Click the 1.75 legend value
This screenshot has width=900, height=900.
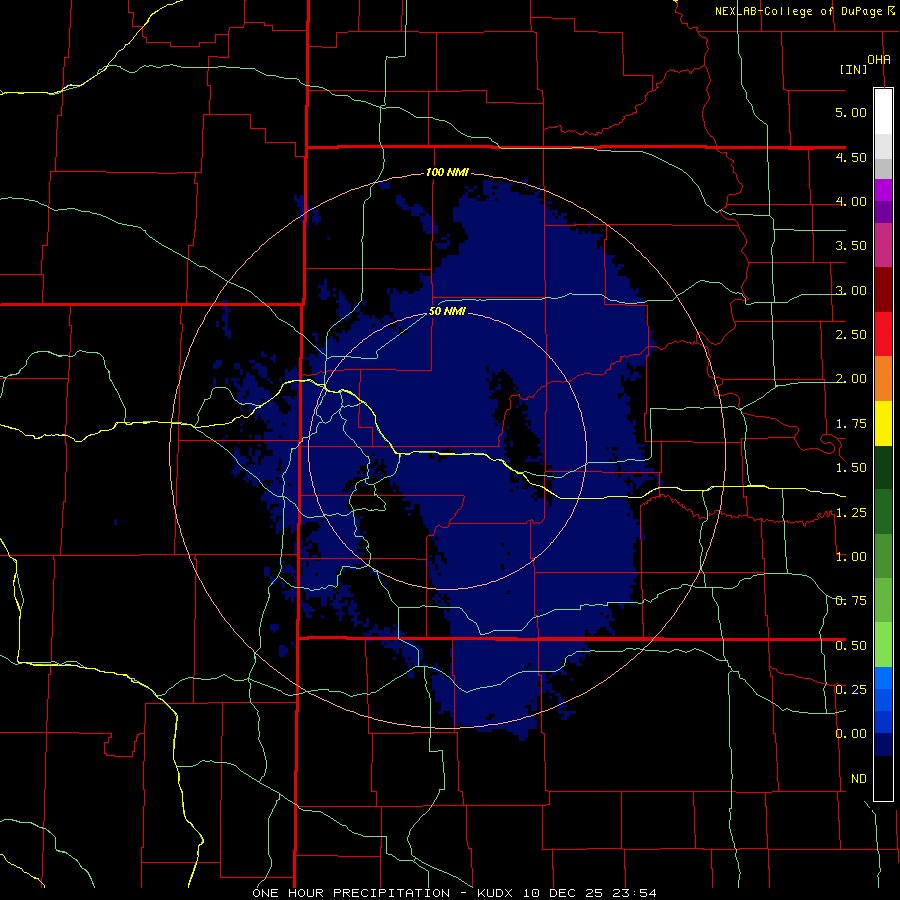[x=851, y=424]
